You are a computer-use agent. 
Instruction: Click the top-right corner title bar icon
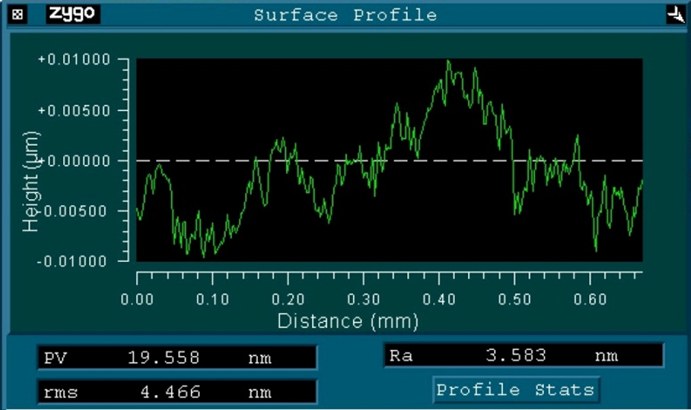[672, 15]
